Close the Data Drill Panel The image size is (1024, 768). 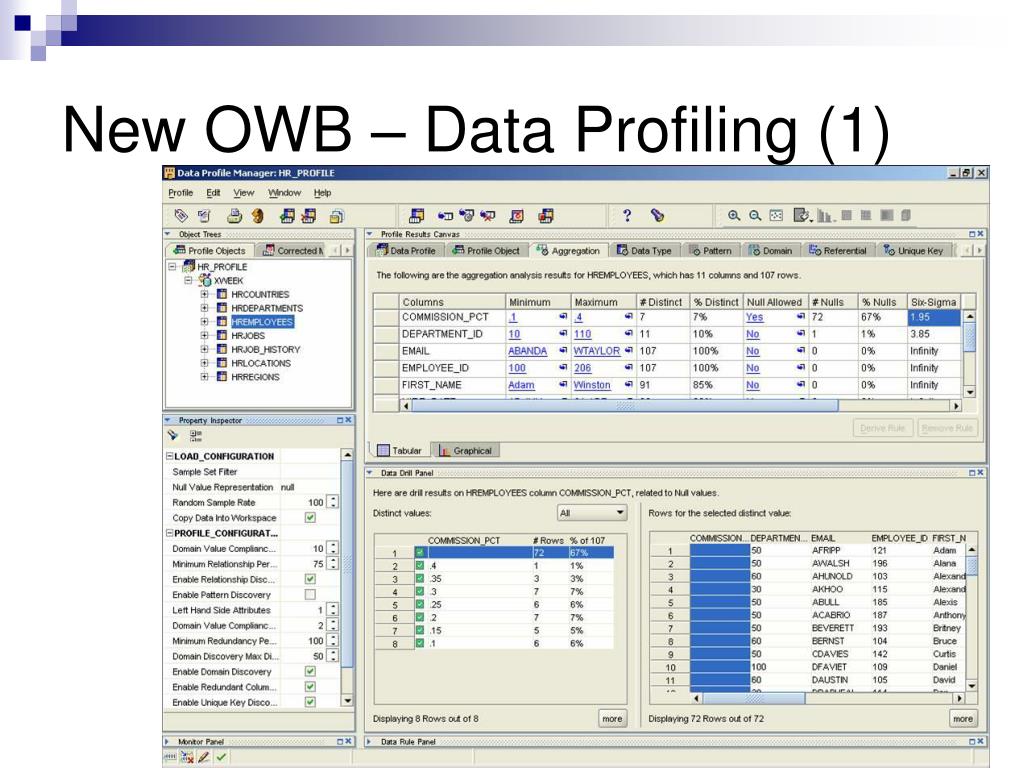(x=980, y=473)
